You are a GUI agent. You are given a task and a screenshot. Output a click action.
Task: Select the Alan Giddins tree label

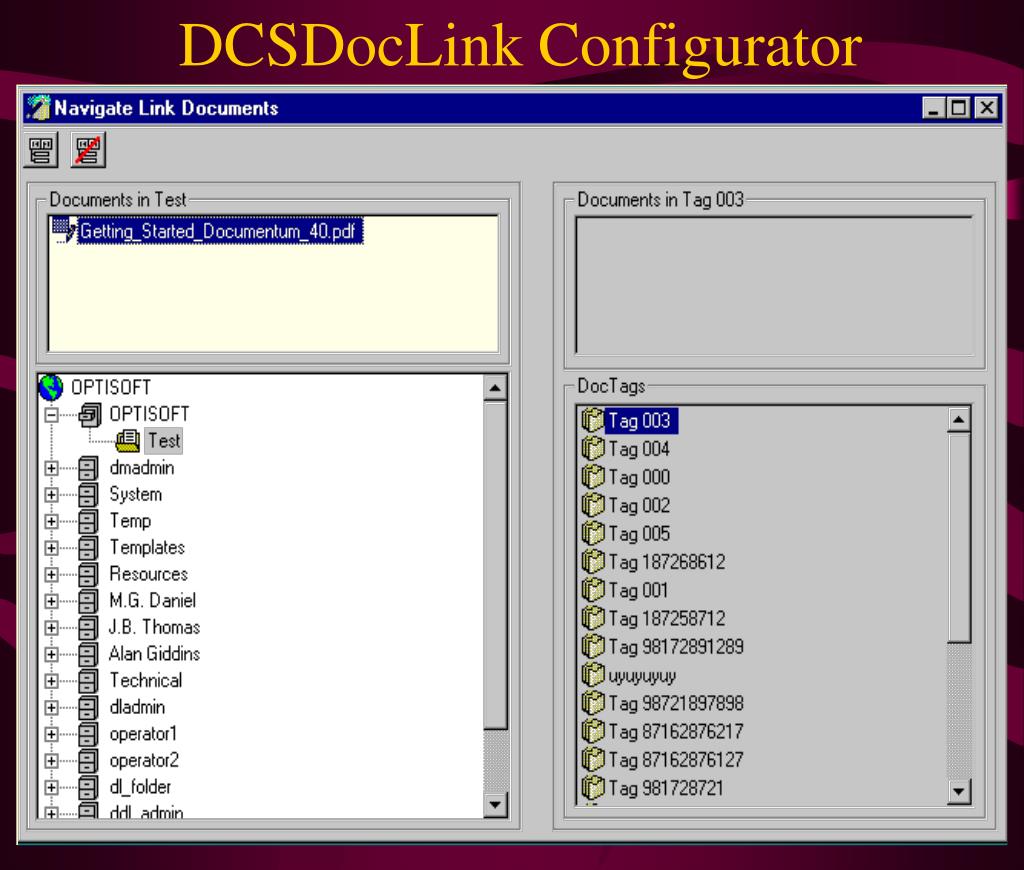coord(154,654)
